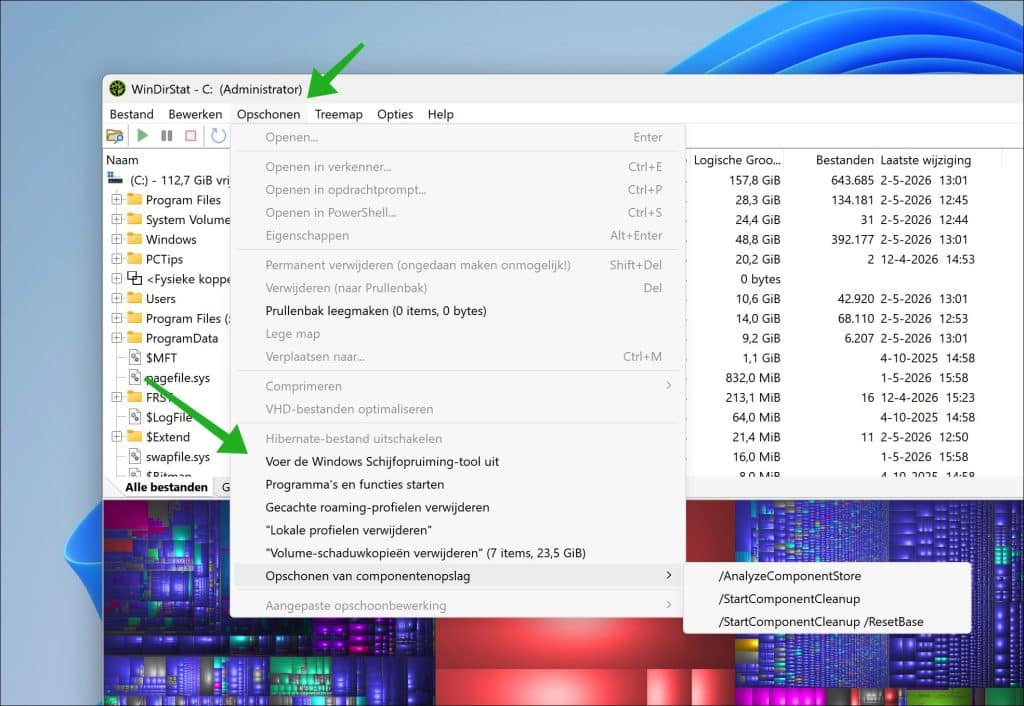
Task: Click the green resume scan play icon
Action: point(142,136)
